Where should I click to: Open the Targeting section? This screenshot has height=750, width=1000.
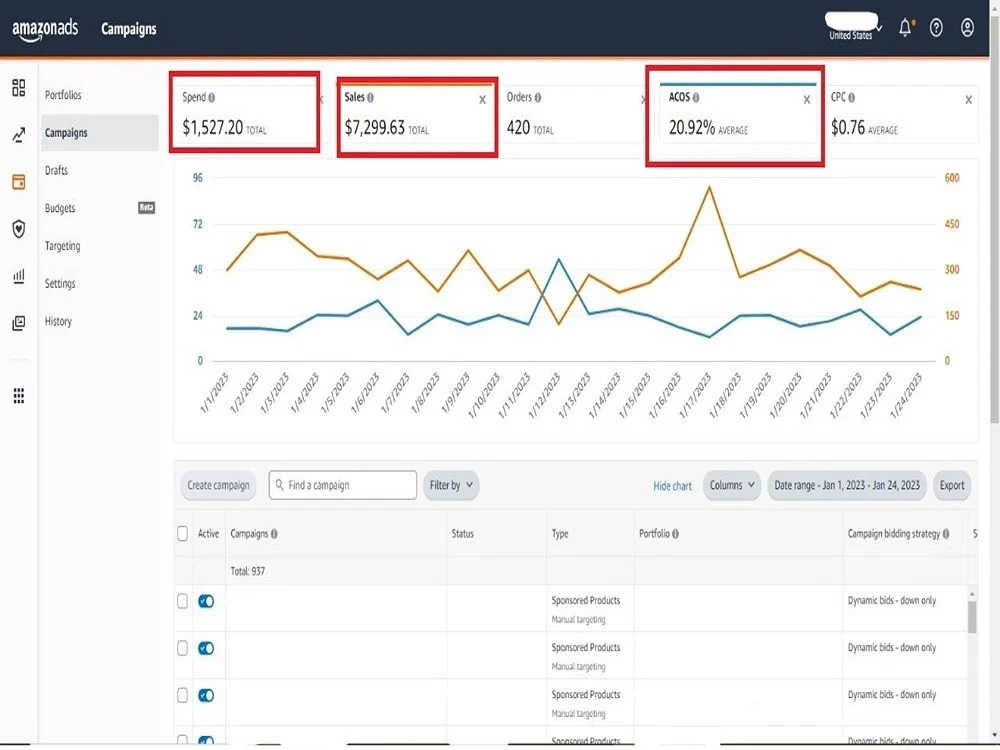[62, 246]
